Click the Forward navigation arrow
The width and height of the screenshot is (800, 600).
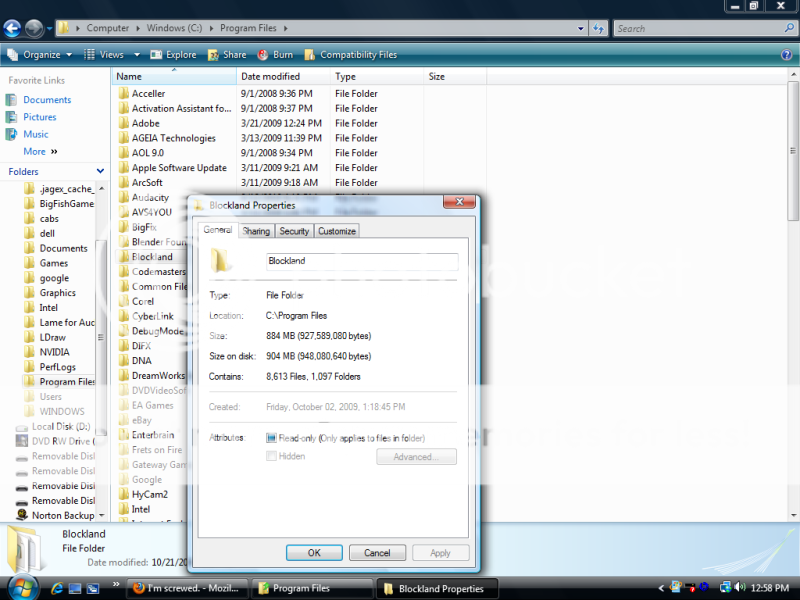pyautogui.click(x=34, y=28)
